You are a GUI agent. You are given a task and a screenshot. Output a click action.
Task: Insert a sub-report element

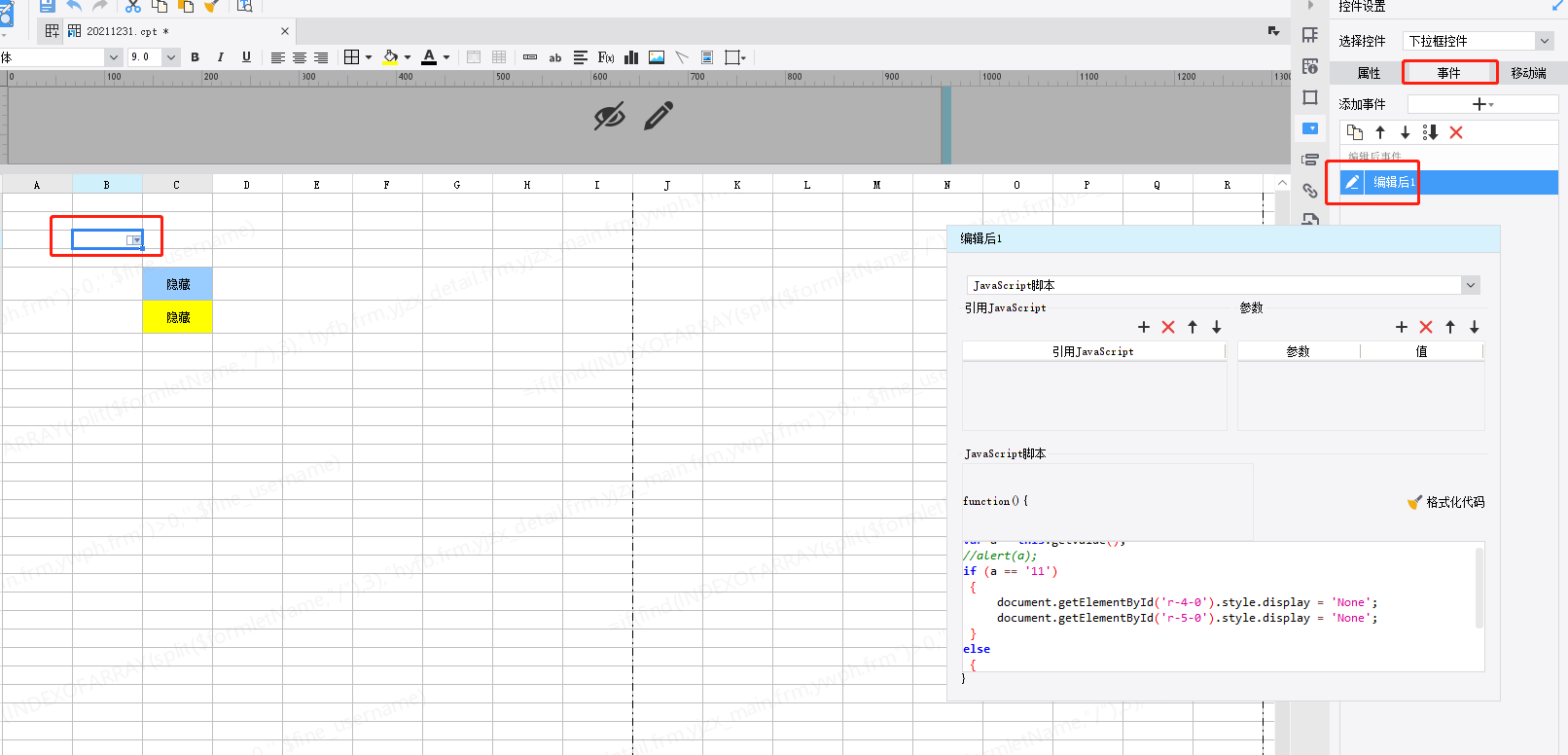pyautogui.click(x=707, y=57)
